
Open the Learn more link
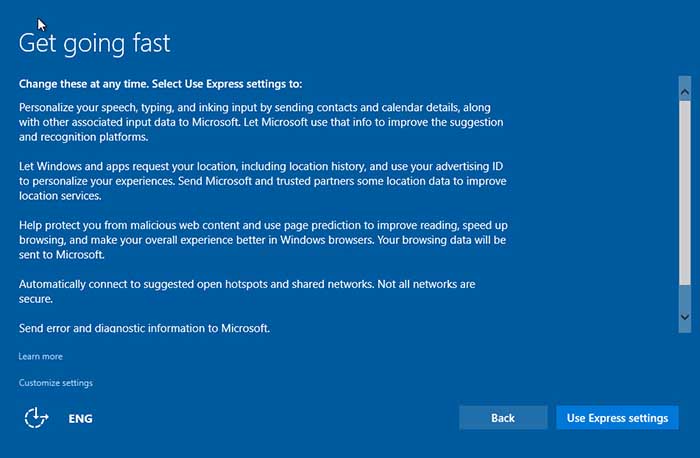[x=41, y=356]
